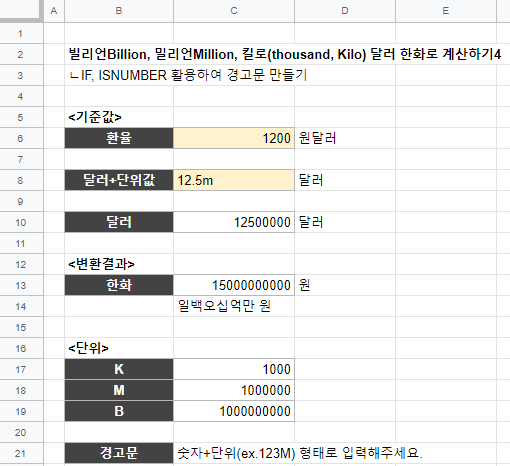The height and width of the screenshot is (466, 510).
Task: Click the 달러 unit text beside 12500000
Action: (311, 222)
